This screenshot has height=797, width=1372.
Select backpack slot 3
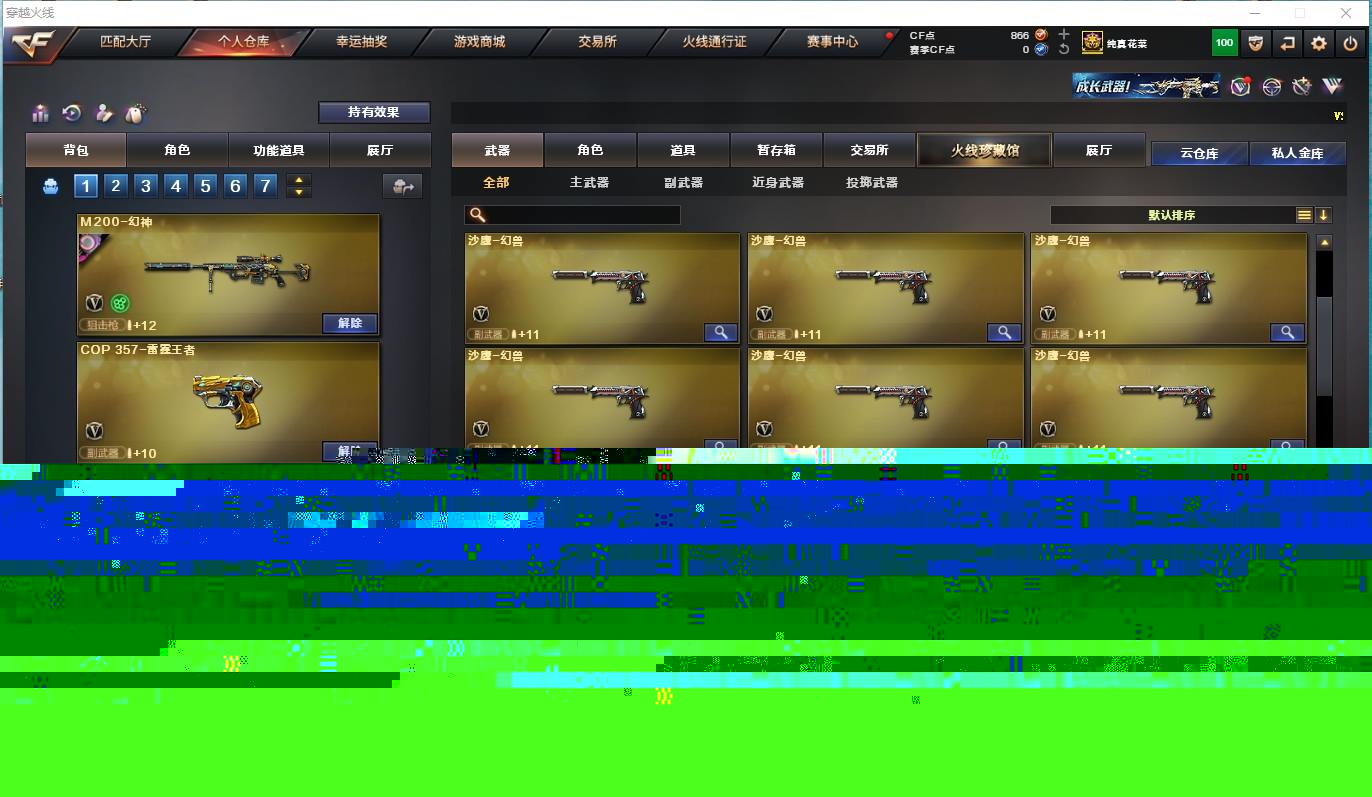tap(146, 186)
